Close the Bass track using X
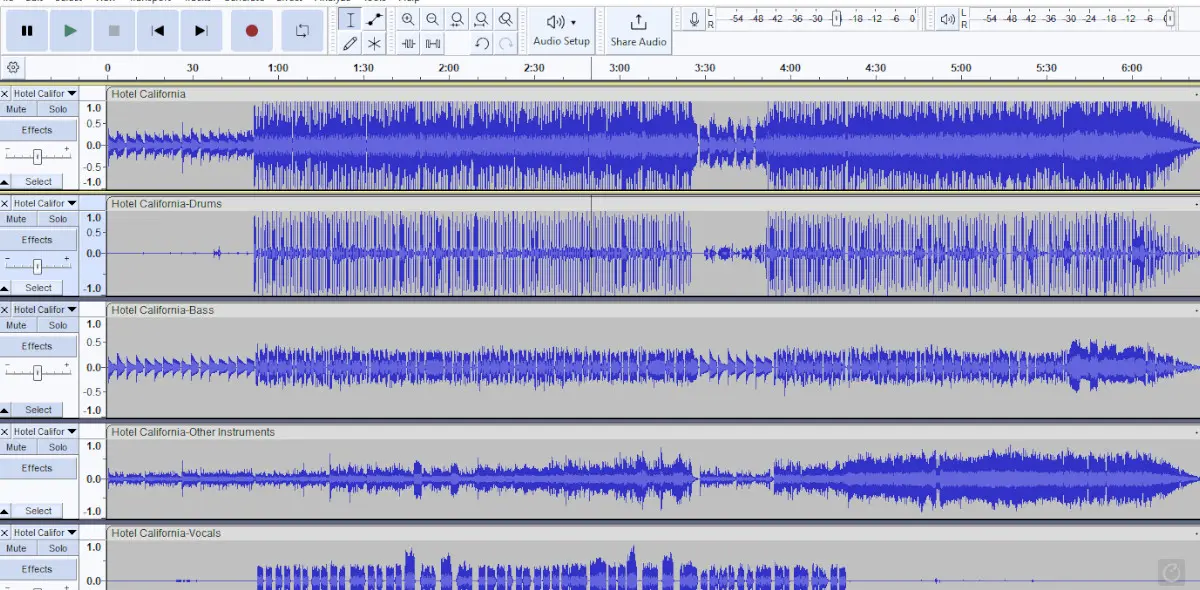Image resolution: width=1200 pixels, height=590 pixels. click(x=5, y=310)
